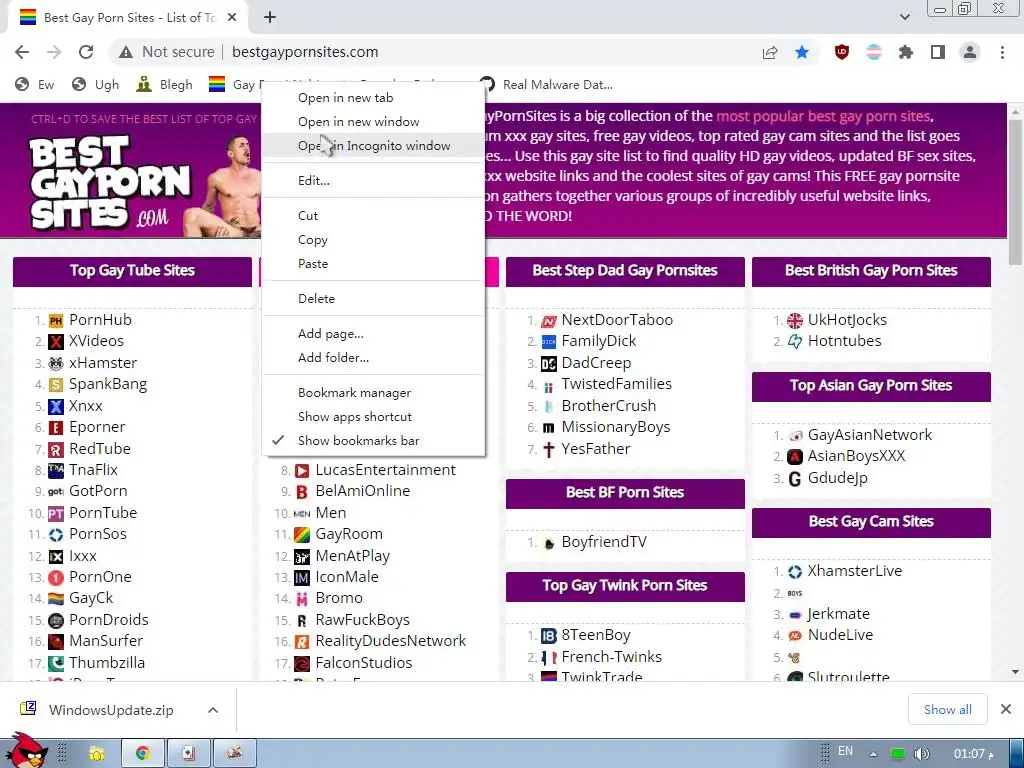This screenshot has height=768, width=1024.
Task: Click the Chrome taskbar icon
Action: click(x=142, y=754)
